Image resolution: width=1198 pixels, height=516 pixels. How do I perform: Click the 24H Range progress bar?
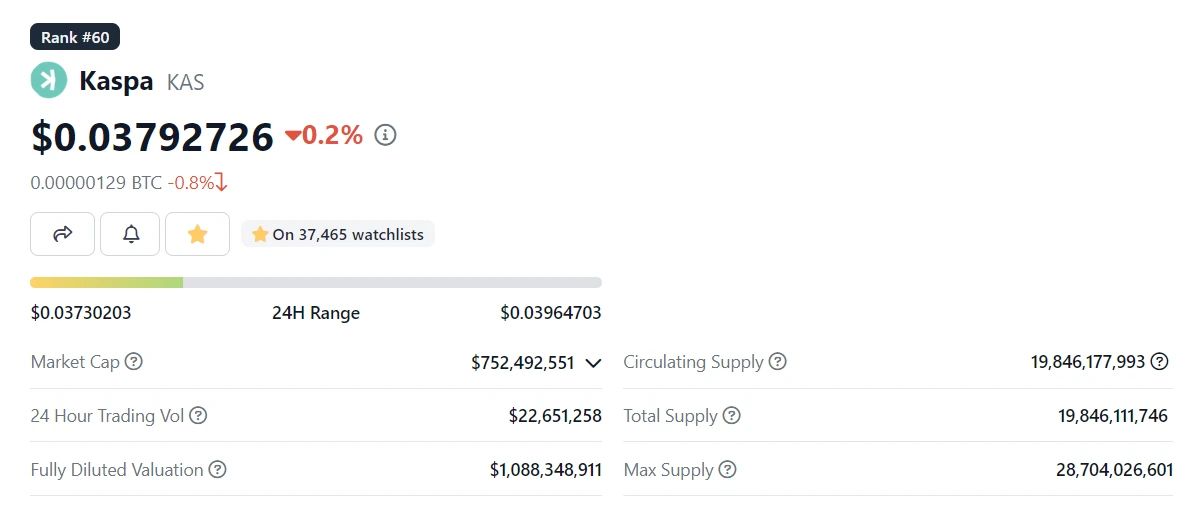(x=316, y=283)
